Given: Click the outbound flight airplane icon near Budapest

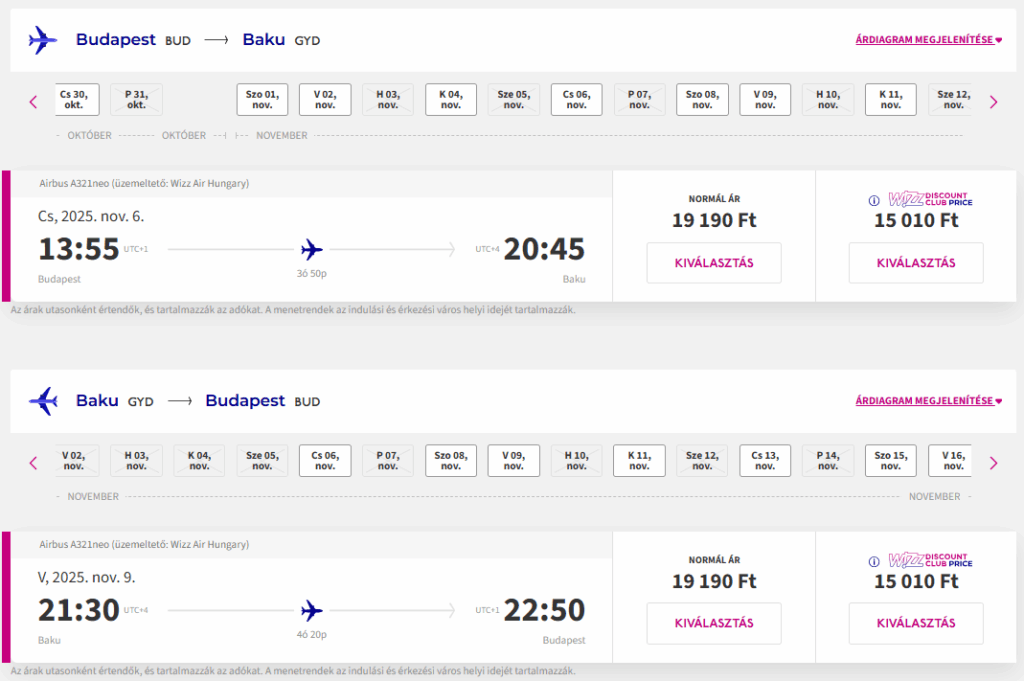Looking at the screenshot, I should point(43,40).
